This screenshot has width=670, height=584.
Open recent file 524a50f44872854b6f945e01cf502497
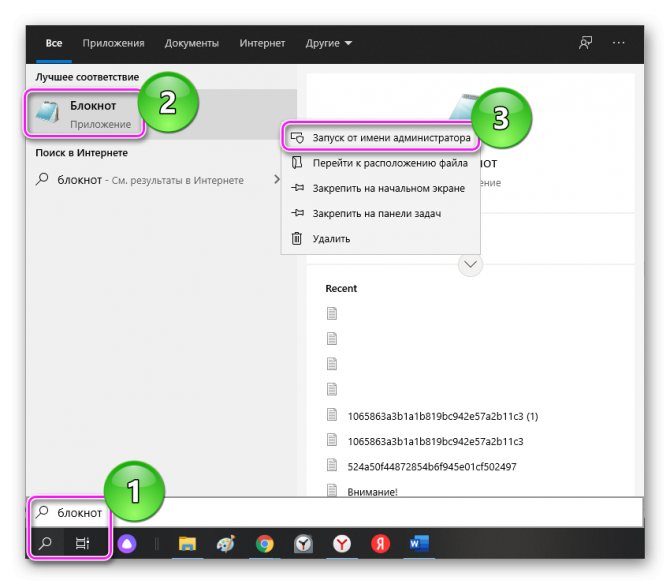point(432,467)
